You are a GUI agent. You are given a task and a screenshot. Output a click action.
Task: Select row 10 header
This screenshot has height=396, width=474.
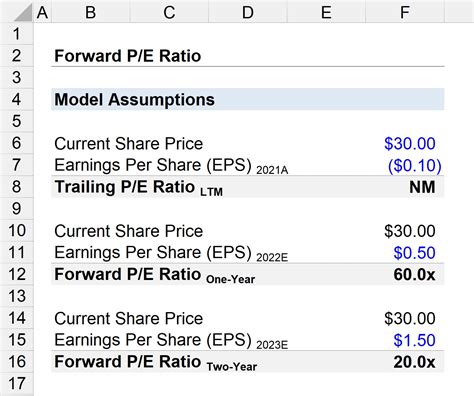click(x=17, y=230)
